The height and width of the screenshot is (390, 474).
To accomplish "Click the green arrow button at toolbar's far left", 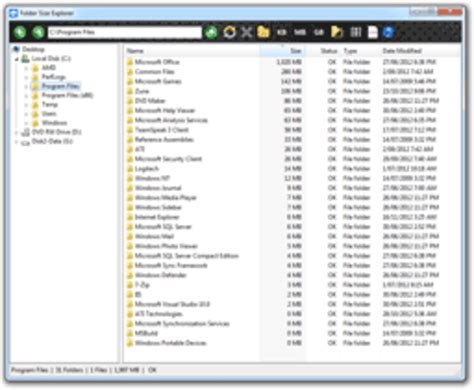I will coord(20,32).
